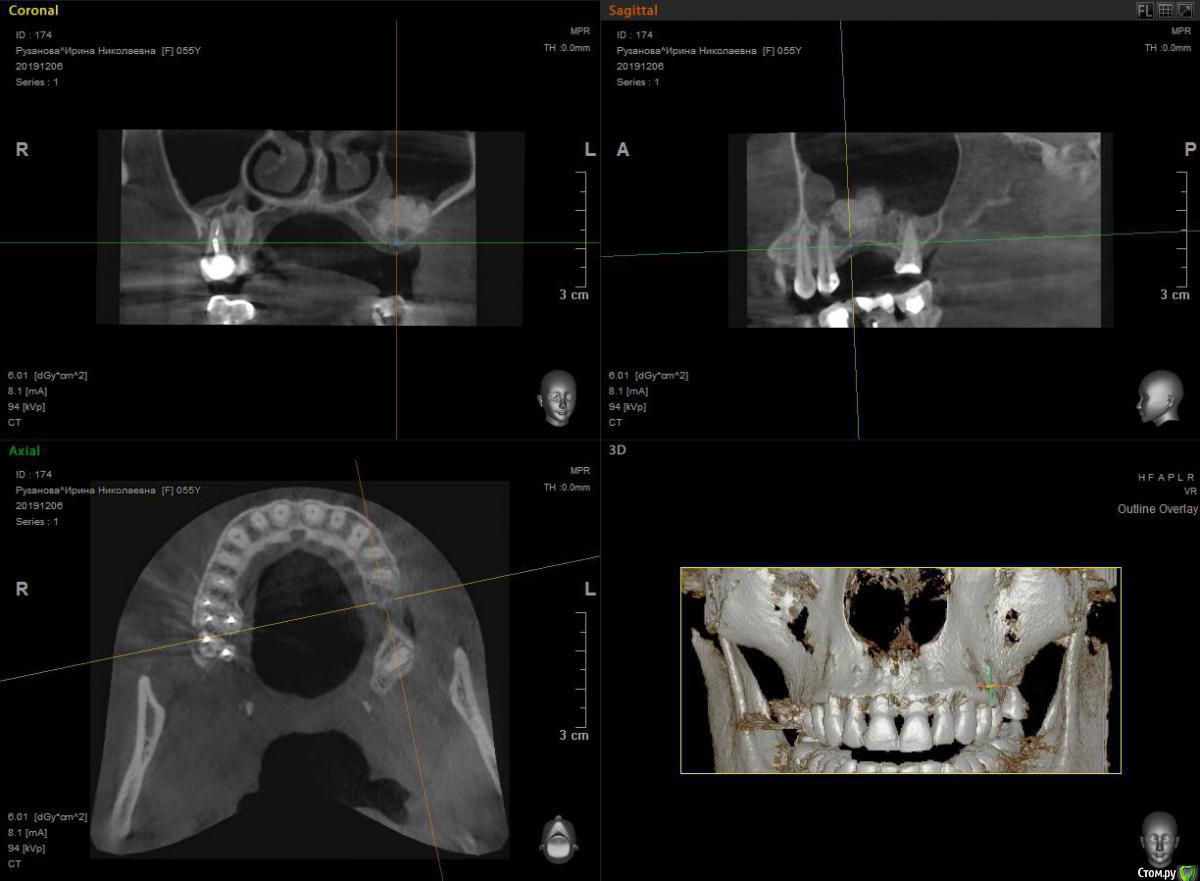Toggle MPR mode in the Coronal pane
Viewport: 1200px width, 881px height.
(580, 30)
